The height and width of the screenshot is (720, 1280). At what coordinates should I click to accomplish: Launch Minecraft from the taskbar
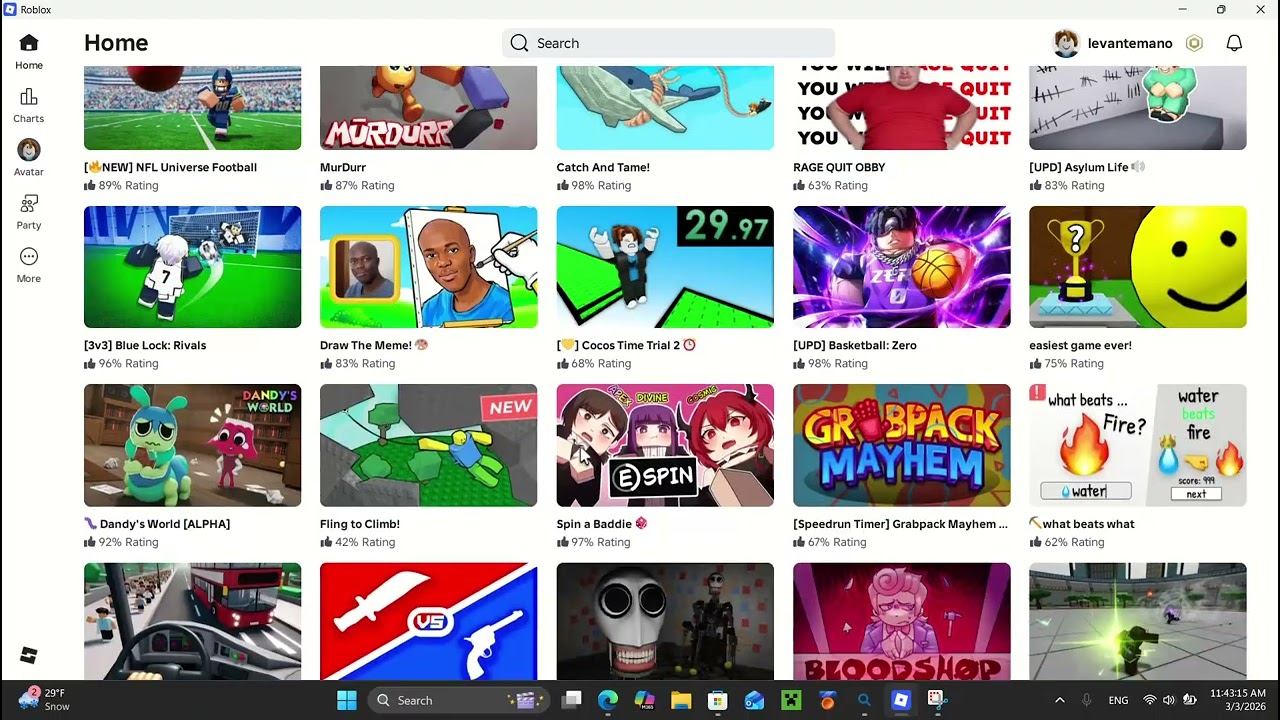[x=790, y=700]
